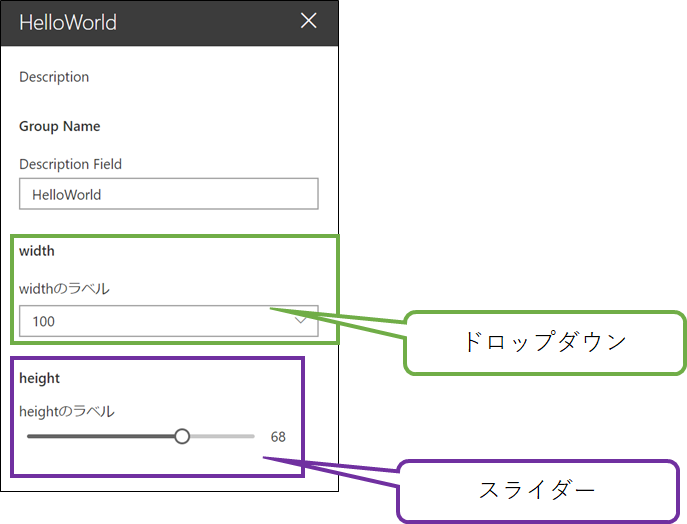Click the Group Name heading
The width and height of the screenshot is (687, 524).
click(60, 126)
